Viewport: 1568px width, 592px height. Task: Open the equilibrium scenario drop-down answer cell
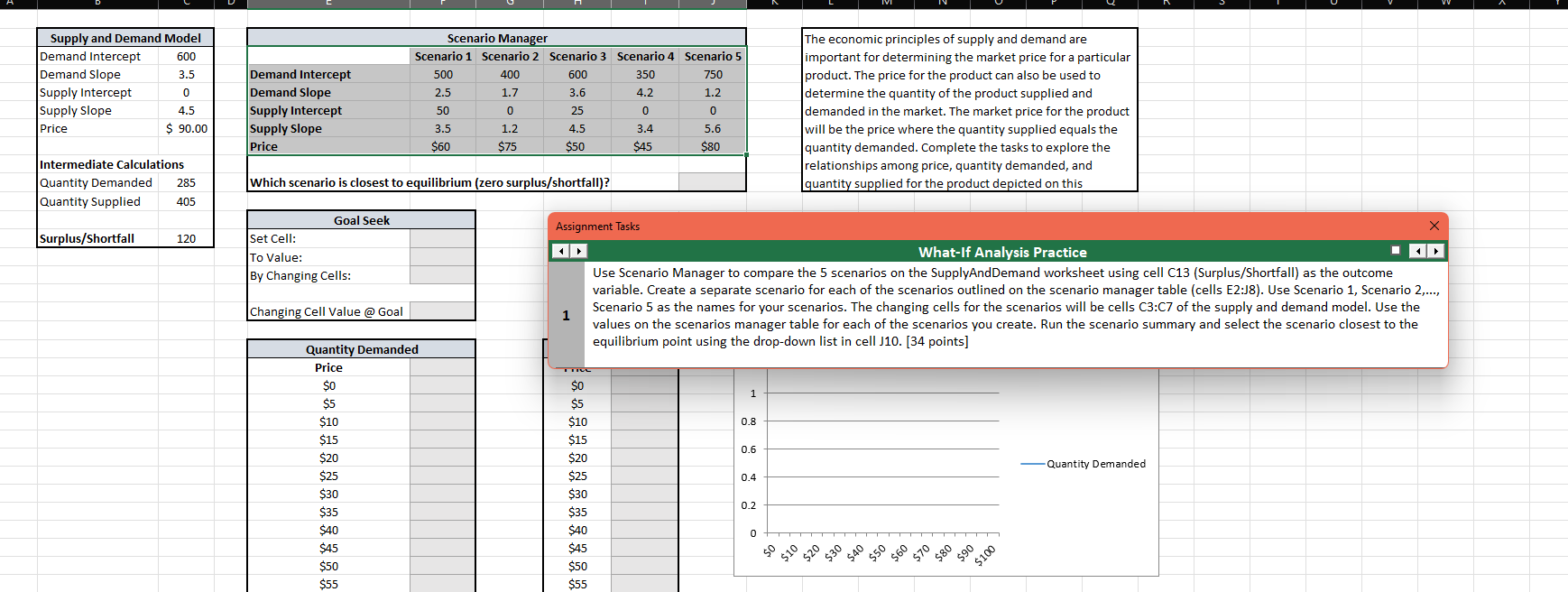[712, 182]
